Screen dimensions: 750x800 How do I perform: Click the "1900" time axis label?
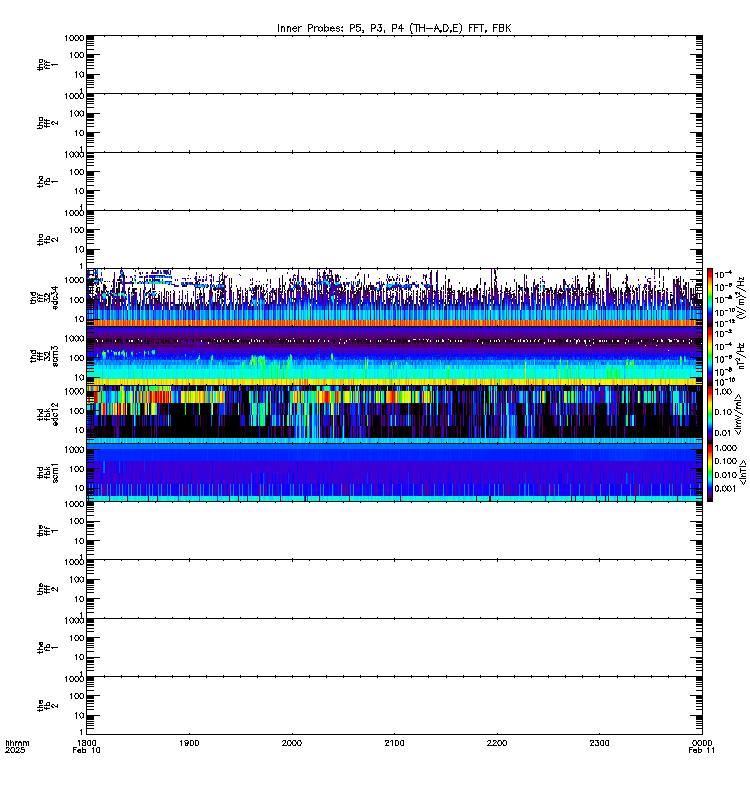[189, 743]
